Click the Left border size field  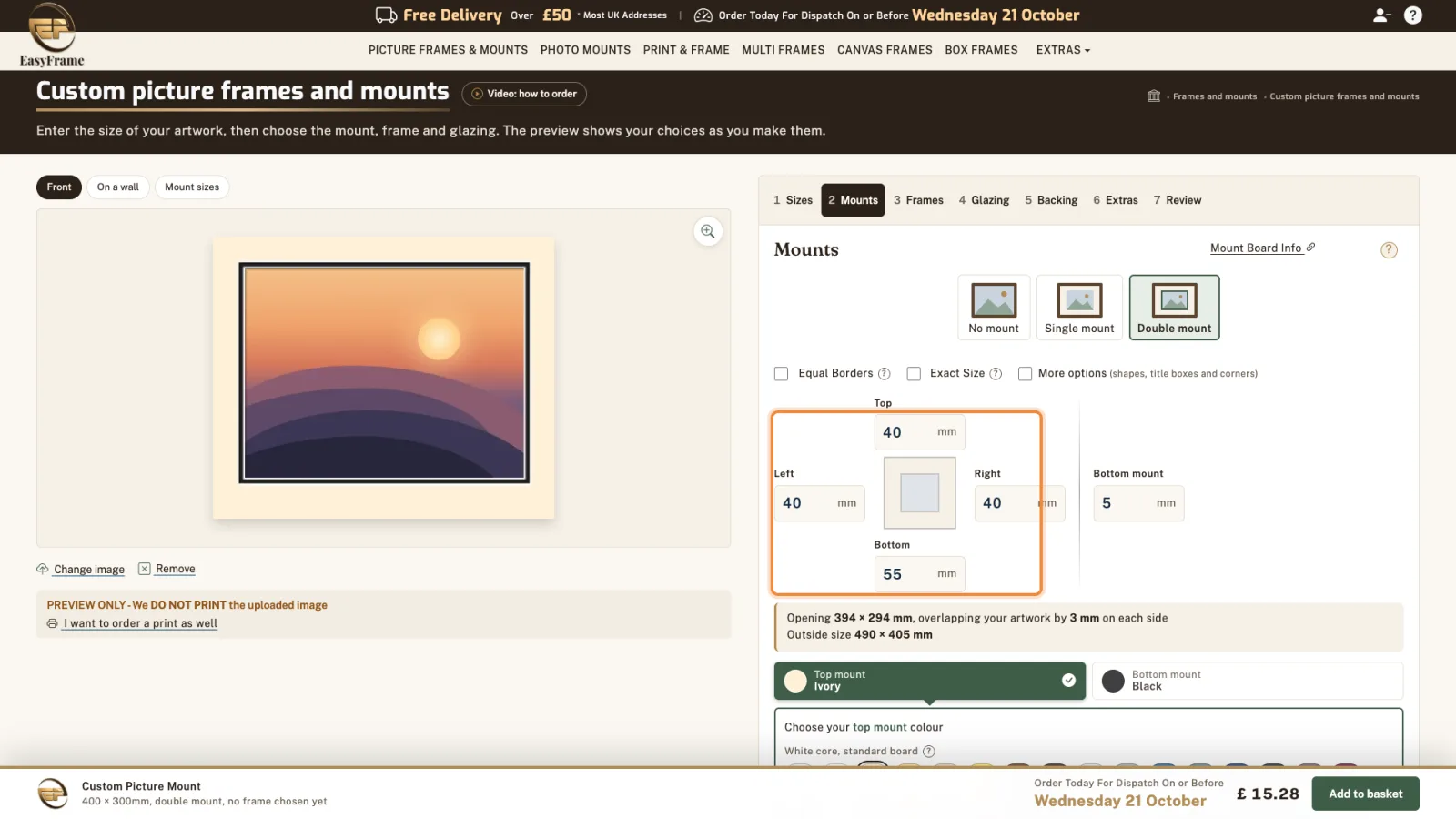pyautogui.click(x=819, y=503)
